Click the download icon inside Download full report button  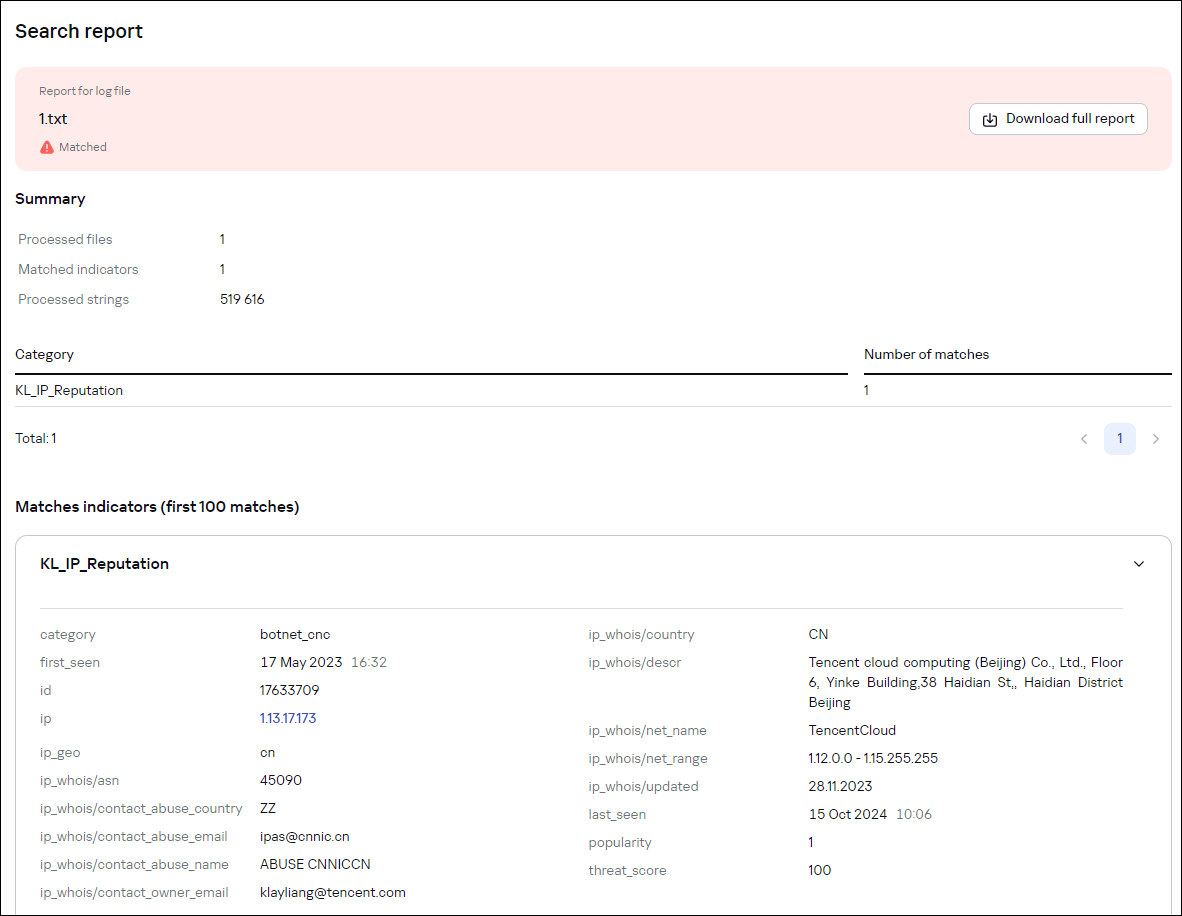[989, 119]
